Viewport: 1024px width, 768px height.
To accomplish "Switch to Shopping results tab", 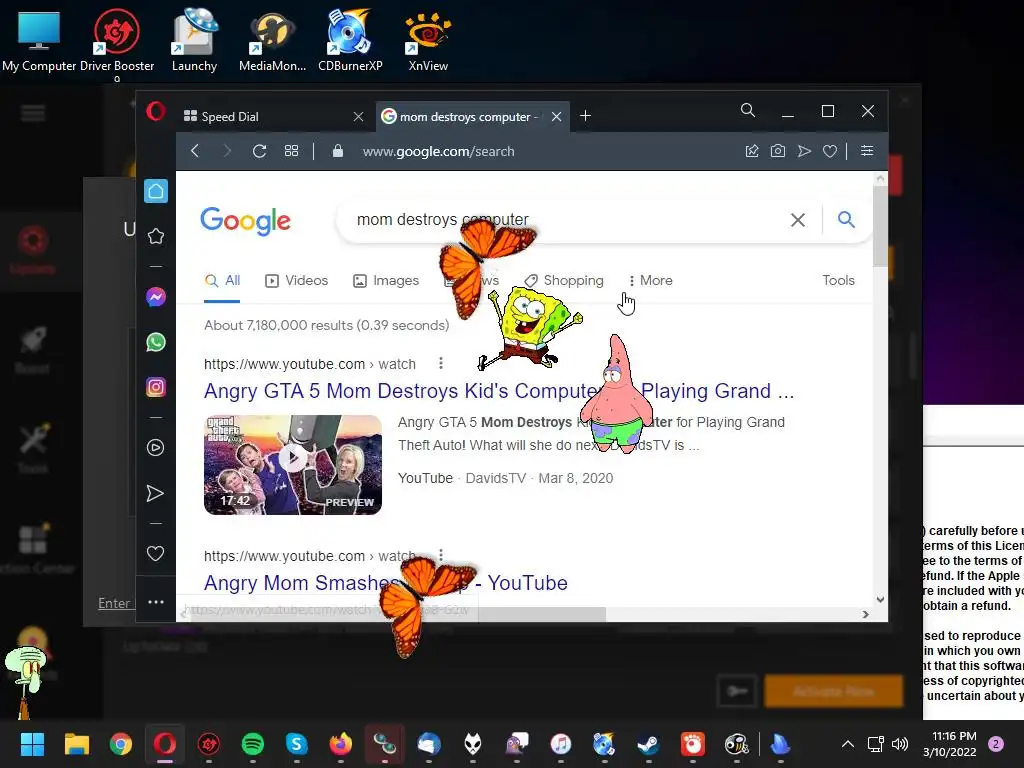I will pyautogui.click(x=564, y=281).
